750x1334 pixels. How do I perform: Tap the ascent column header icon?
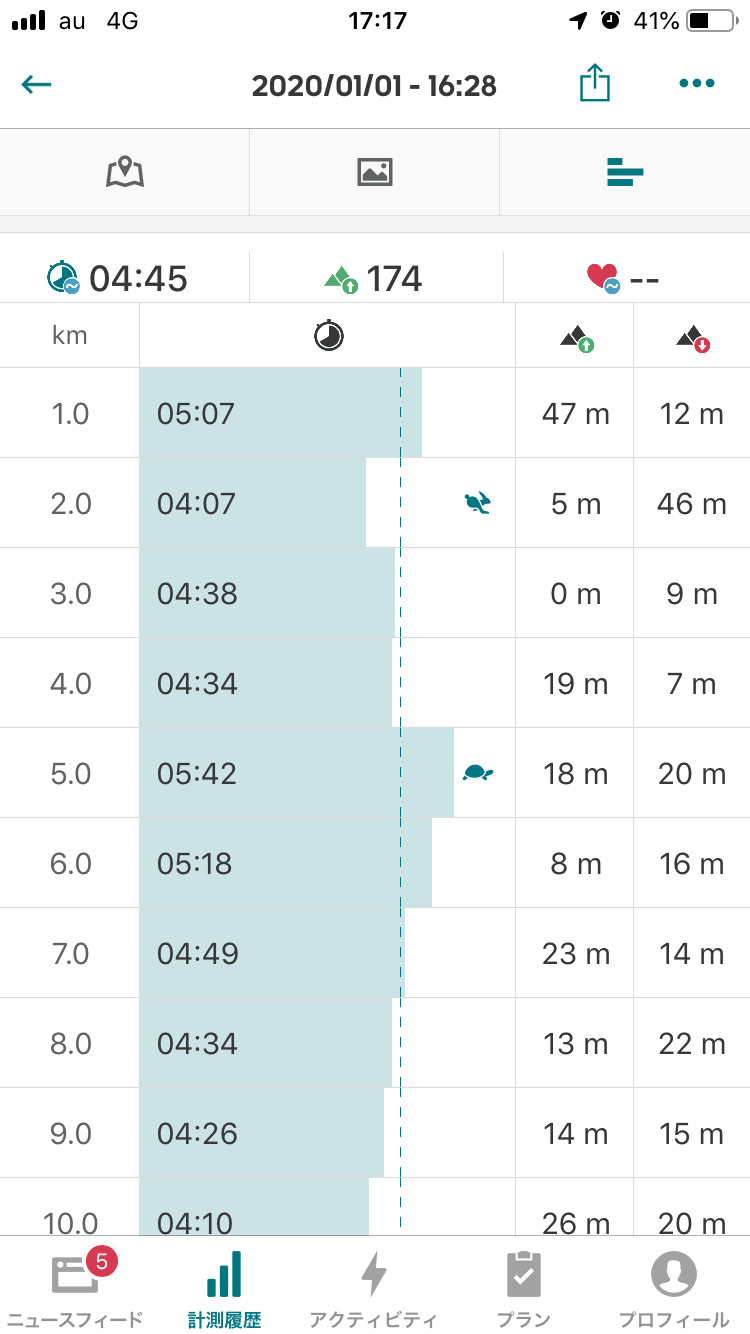pyautogui.click(x=575, y=337)
